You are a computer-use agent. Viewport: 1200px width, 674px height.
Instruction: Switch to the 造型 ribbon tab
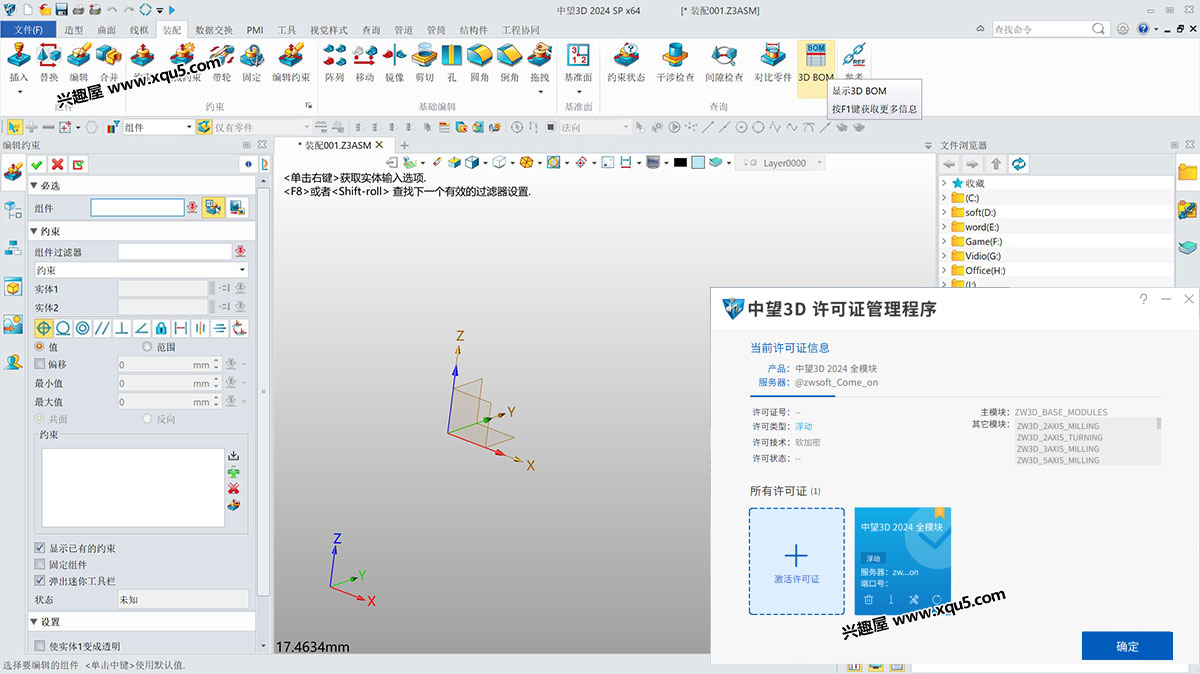(x=74, y=30)
